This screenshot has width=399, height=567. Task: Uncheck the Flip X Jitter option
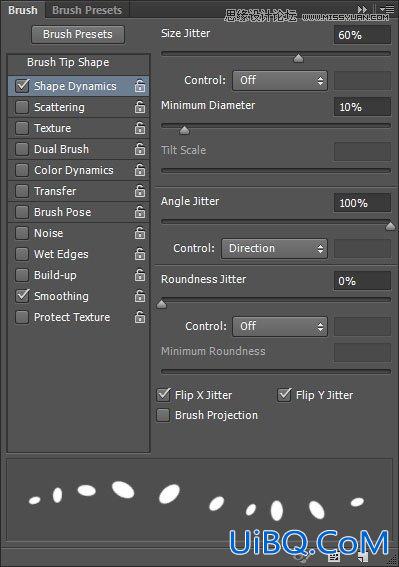(164, 395)
